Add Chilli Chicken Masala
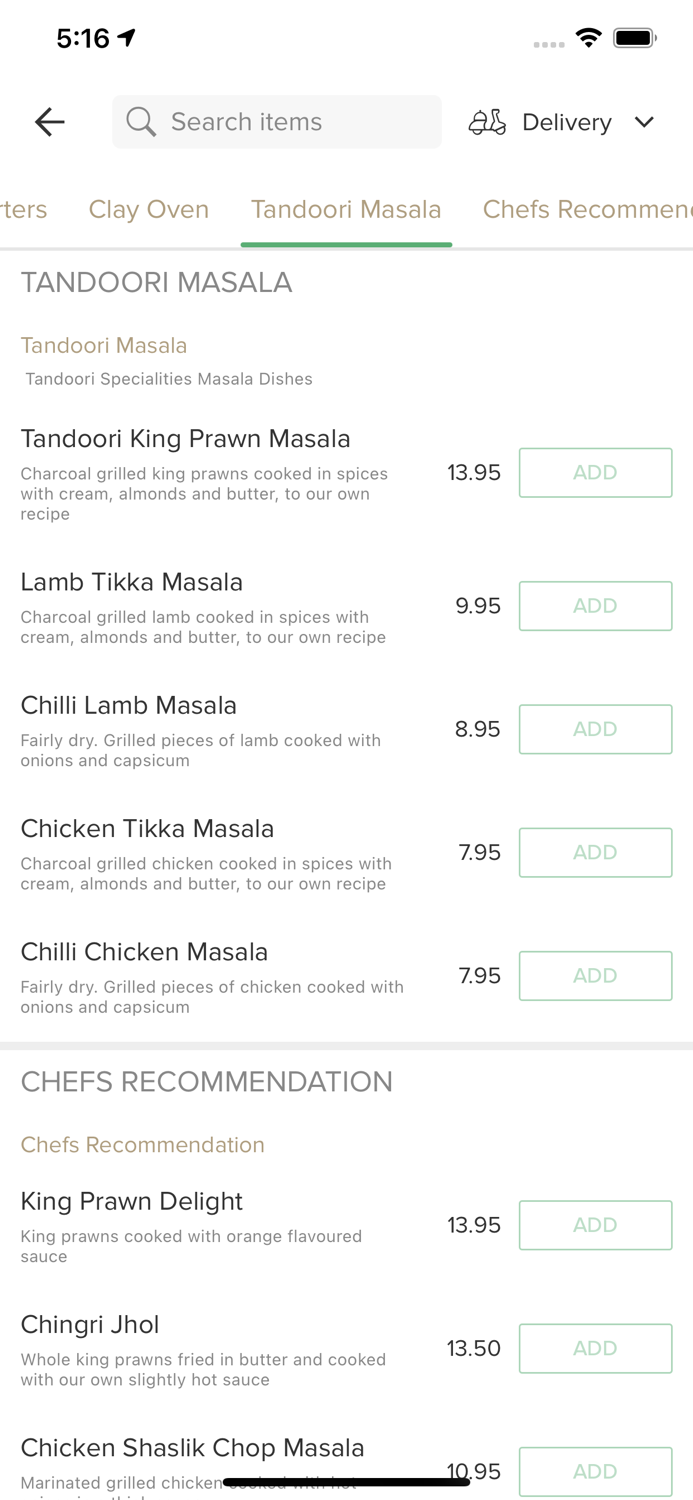 point(595,975)
